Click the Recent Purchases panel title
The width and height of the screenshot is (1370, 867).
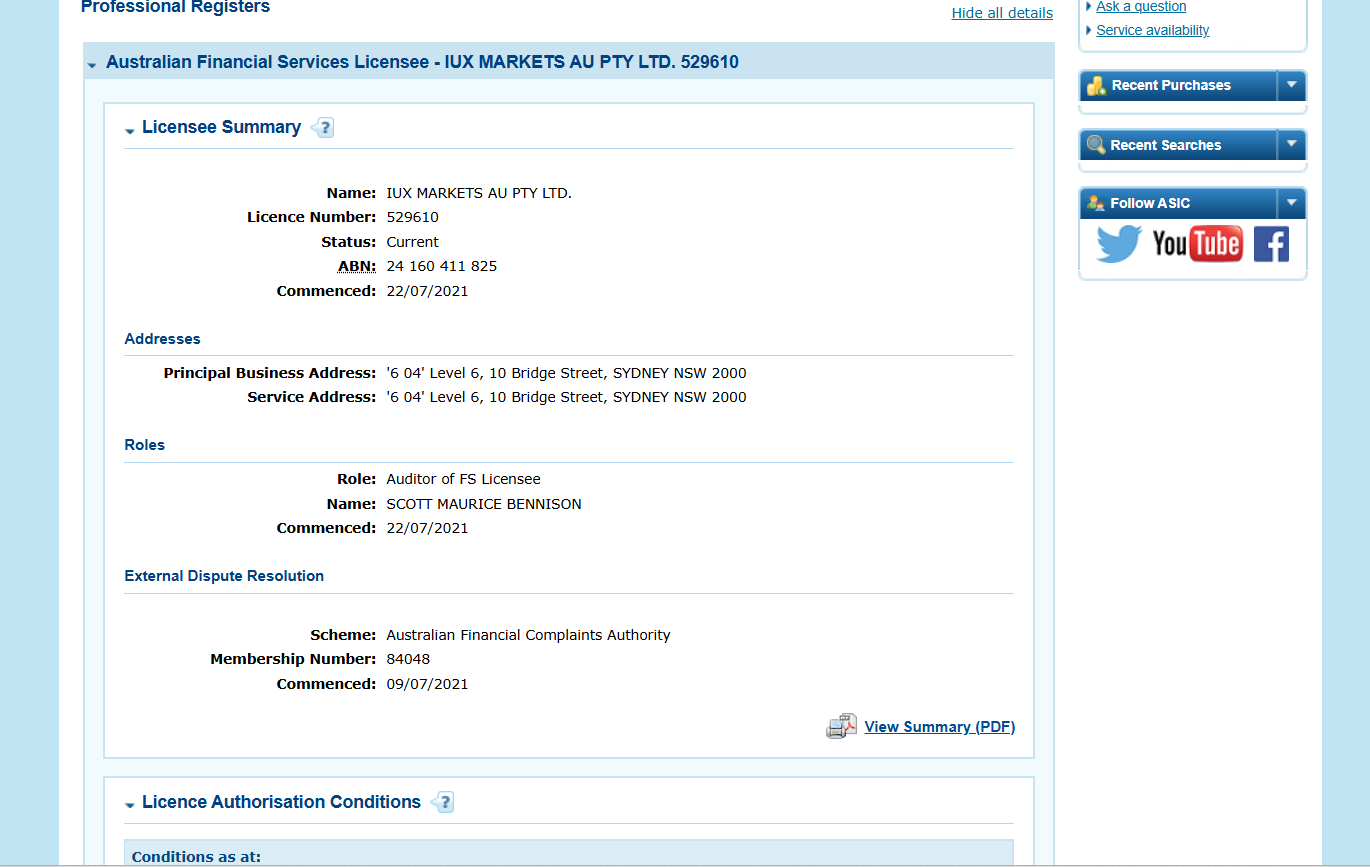pyautogui.click(x=1171, y=85)
